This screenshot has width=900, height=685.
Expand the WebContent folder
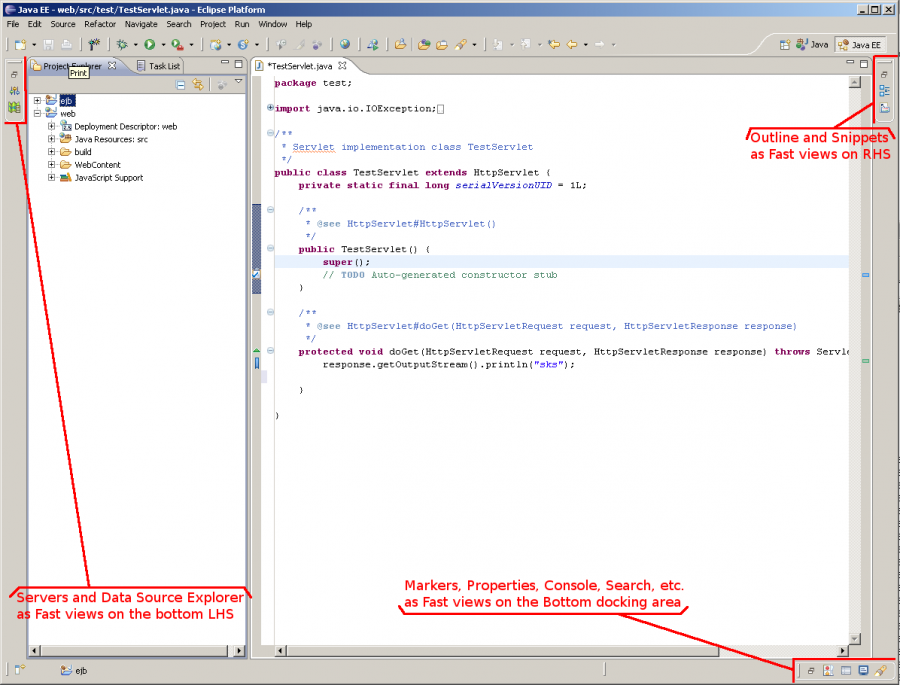click(x=50, y=164)
